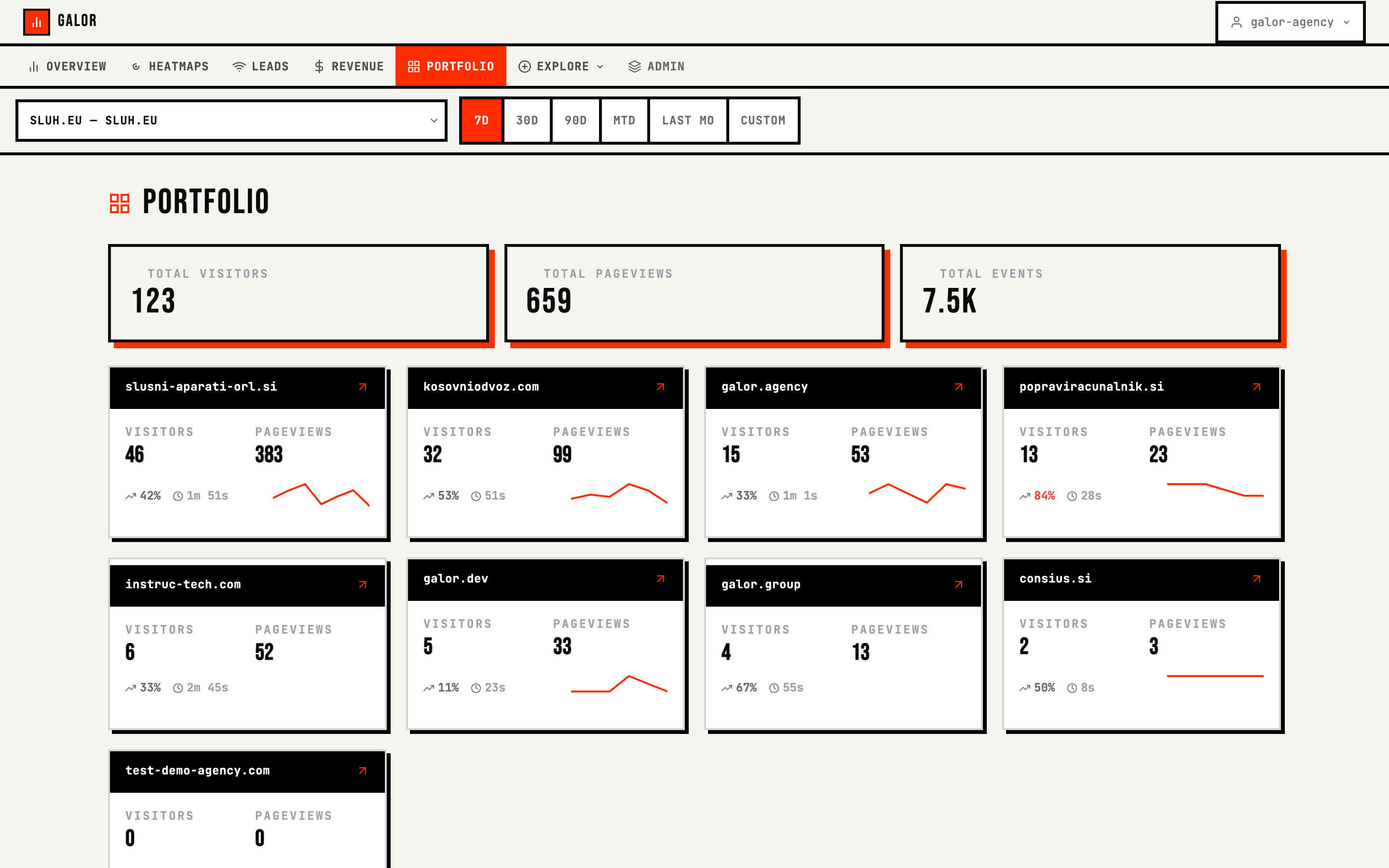Click the Heatmaps spiral icon
1389x868 pixels.
pyautogui.click(x=136, y=66)
